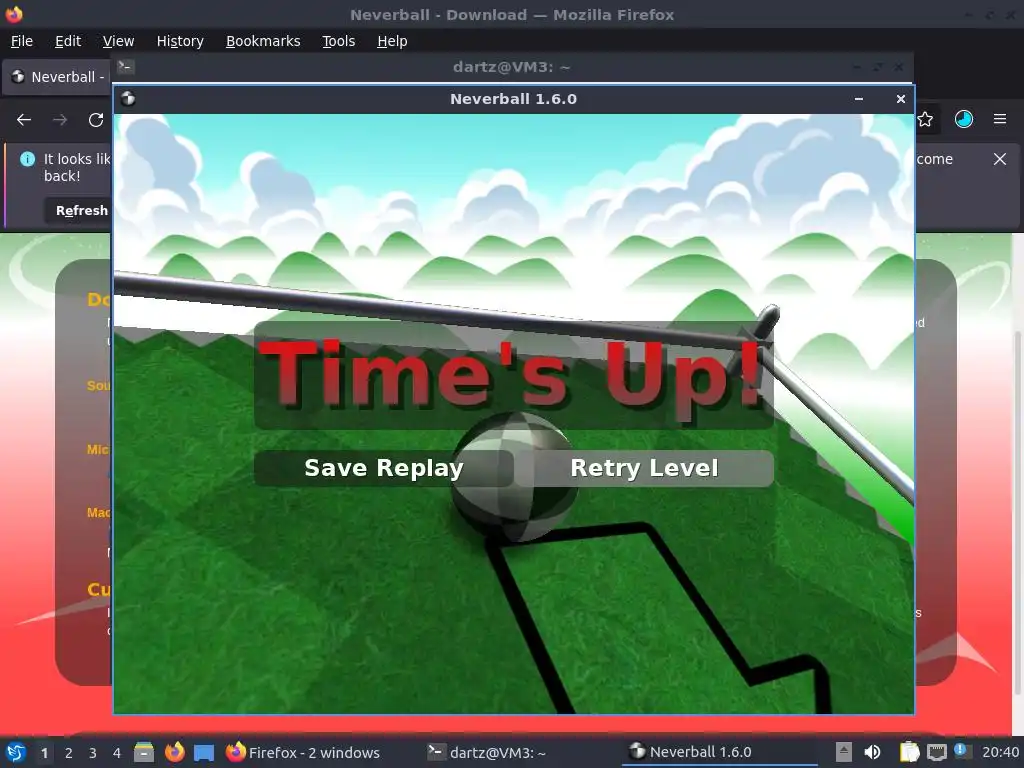Click the Firefox forward arrow
Image resolution: width=1024 pixels, height=768 pixels.
[60, 120]
